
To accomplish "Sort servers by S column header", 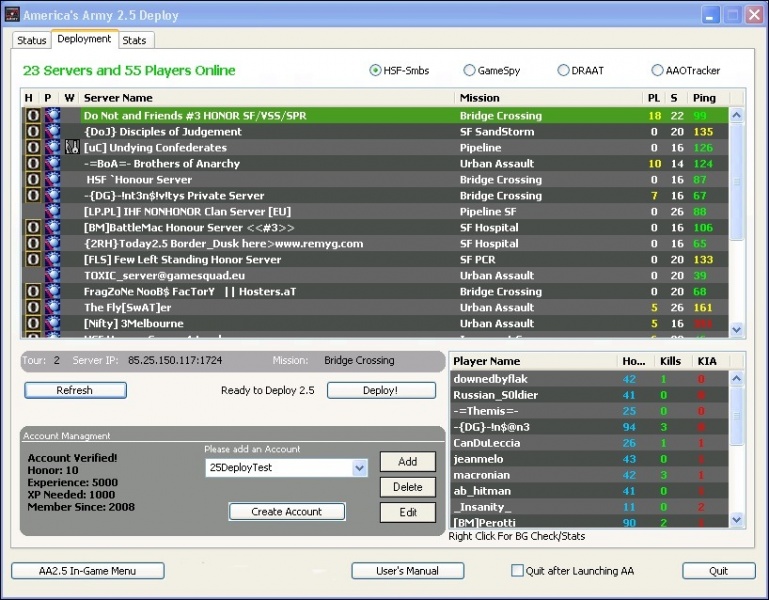I will coord(675,98).
